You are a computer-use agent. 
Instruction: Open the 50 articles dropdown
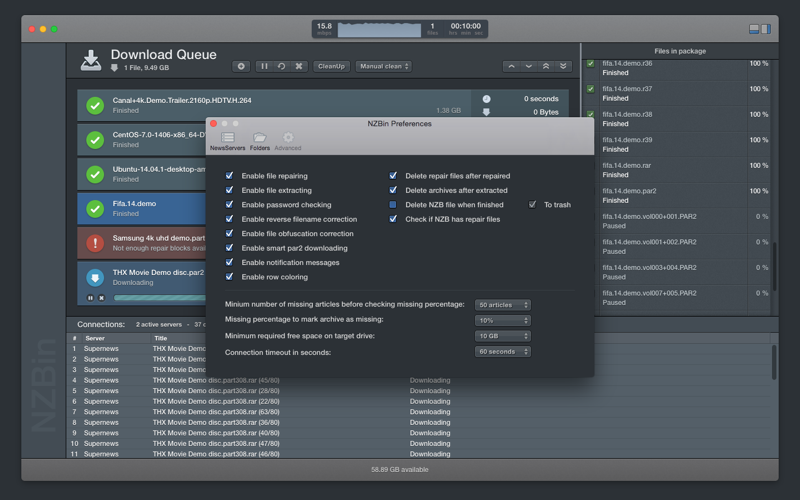tap(503, 305)
